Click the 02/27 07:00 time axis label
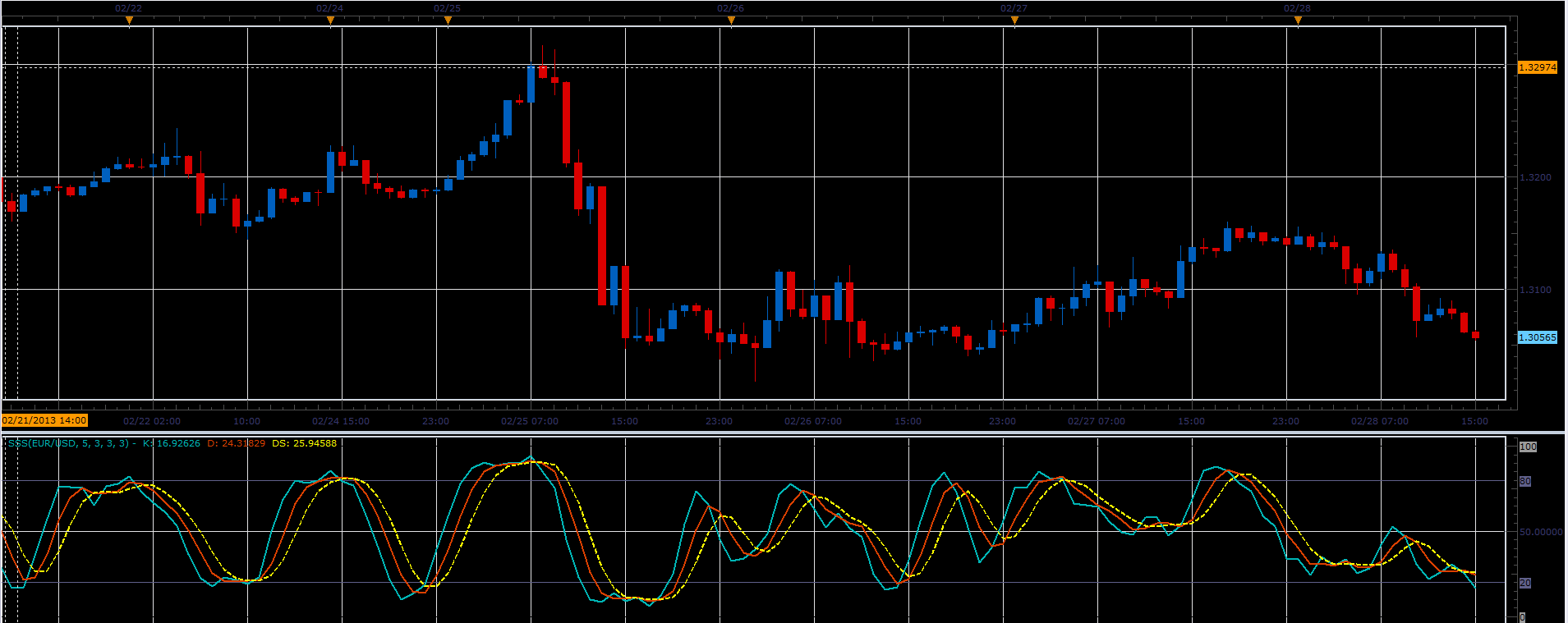1568x623 pixels. click(x=1097, y=421)
